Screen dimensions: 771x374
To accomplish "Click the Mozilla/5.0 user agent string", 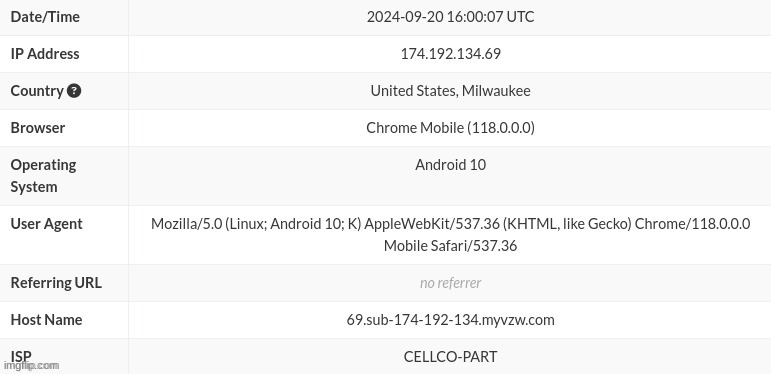I will [x=450, y=235].
